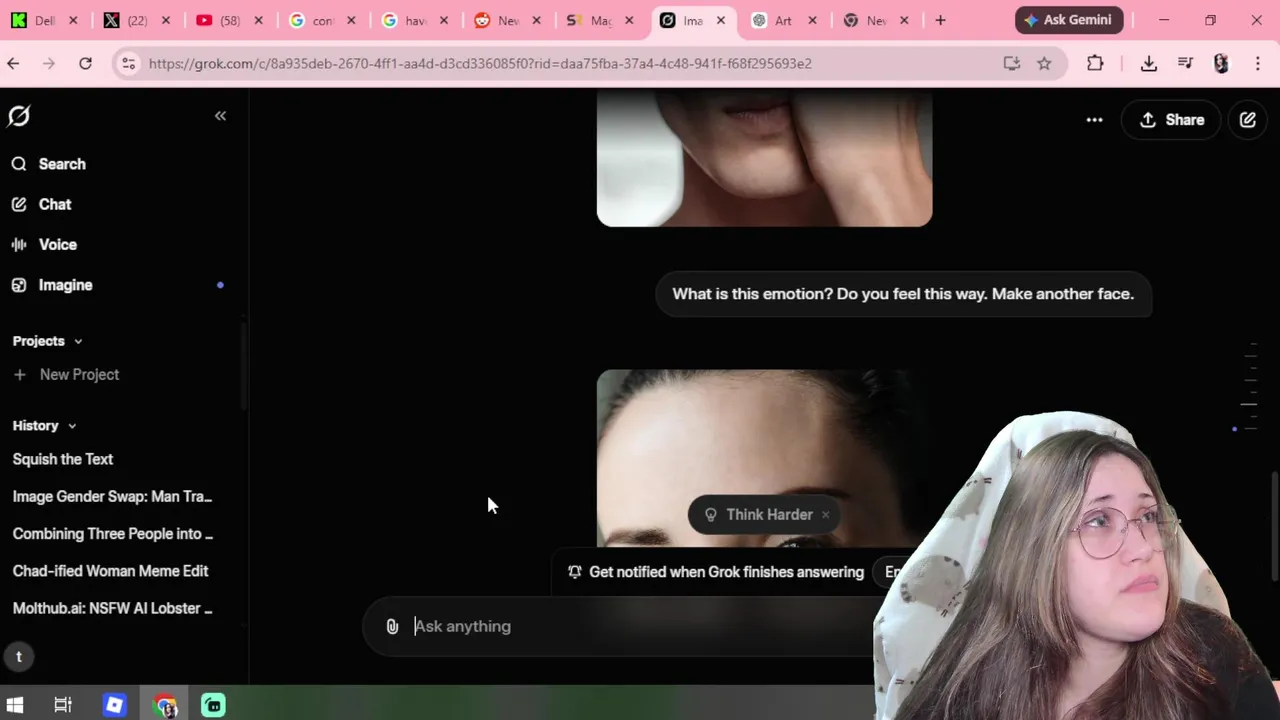This screenshot has height=720, width=1280.
Task: Open Chrome three-dot menu
Action: click(x=1258, y=63)
